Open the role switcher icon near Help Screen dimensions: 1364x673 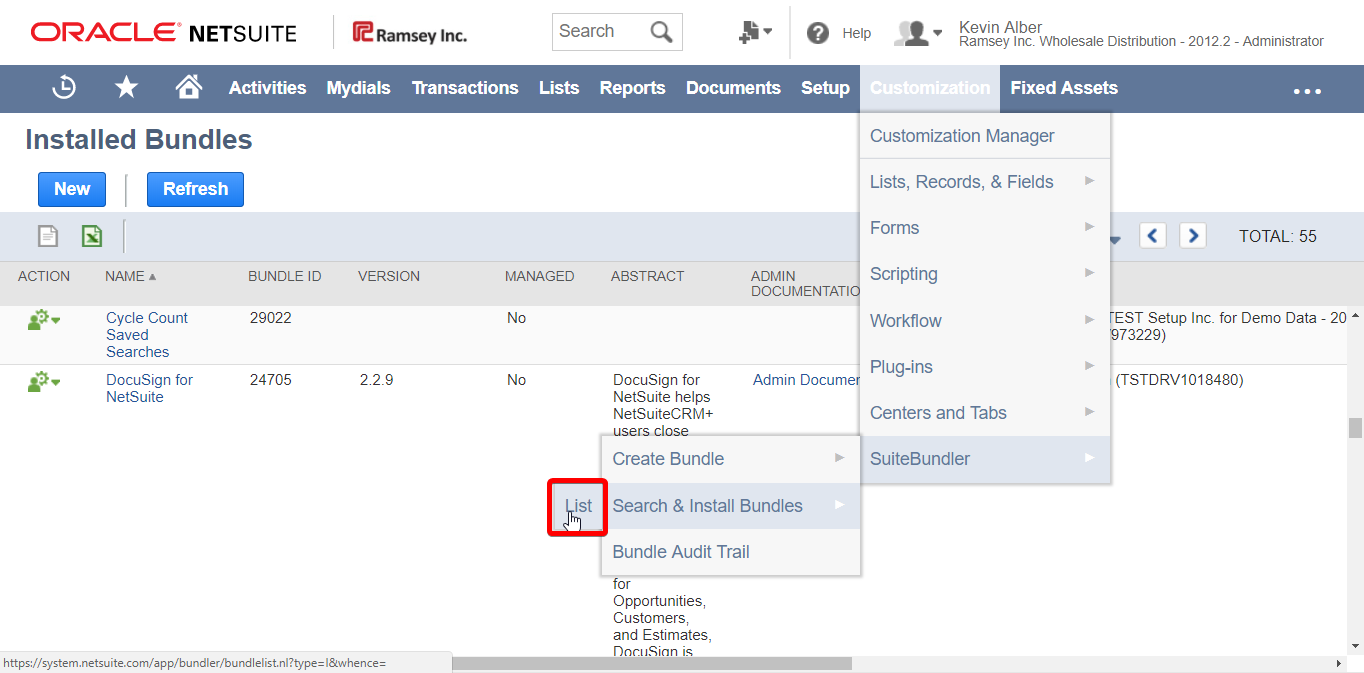pyautogui.click(x=750, y=31)
